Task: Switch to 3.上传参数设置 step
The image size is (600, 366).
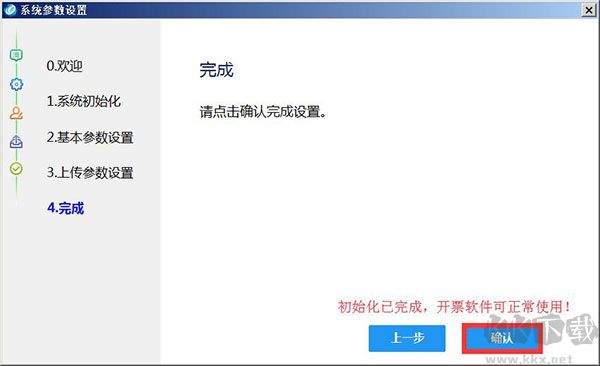Action: pyautogui.click(x=90, y=173)
